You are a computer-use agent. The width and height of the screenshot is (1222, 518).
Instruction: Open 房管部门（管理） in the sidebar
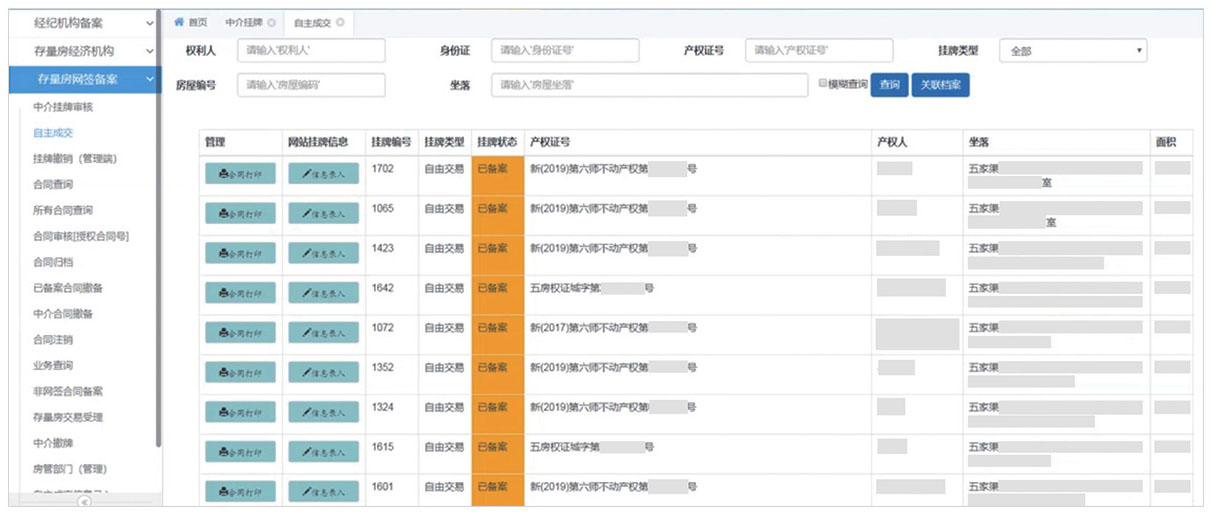click(70, 469)
